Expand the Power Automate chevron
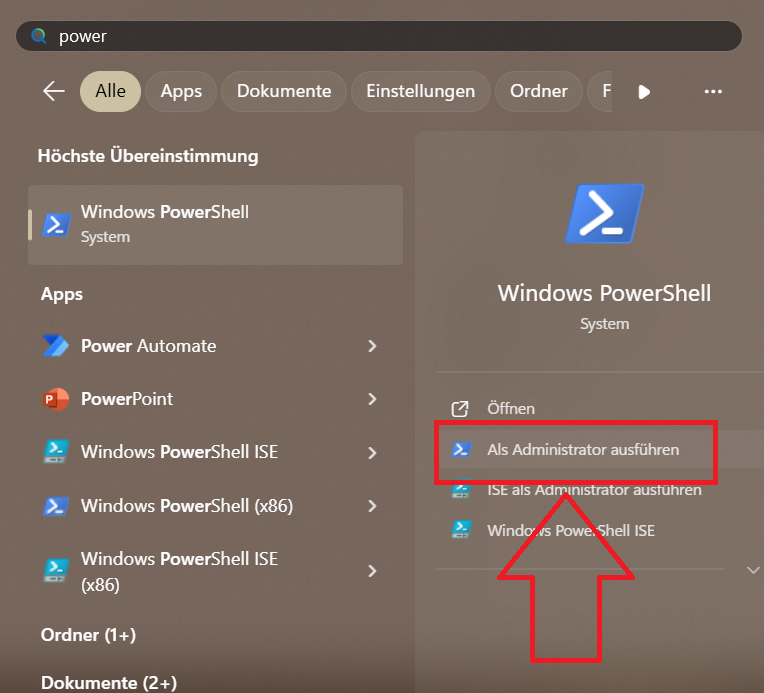Viewport: 764px width, 693px height. pos(372,346)
